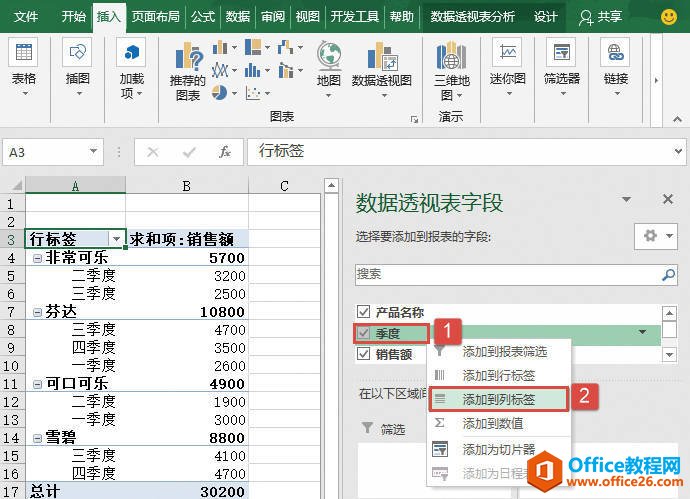
Task: Collapse the 非常可乐 row group
Action: tap(38, 258)
